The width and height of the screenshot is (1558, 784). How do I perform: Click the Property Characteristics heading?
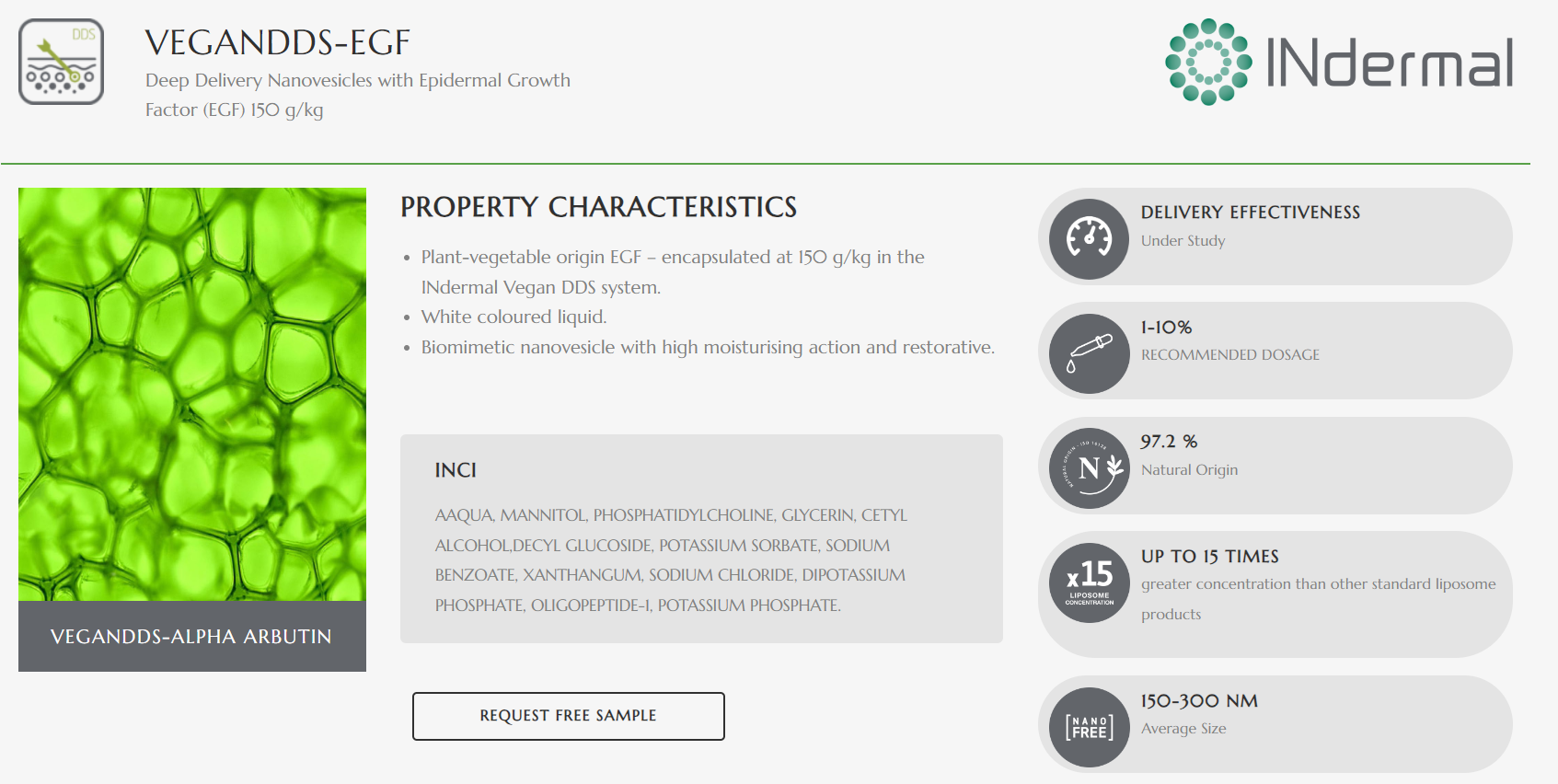598,207
